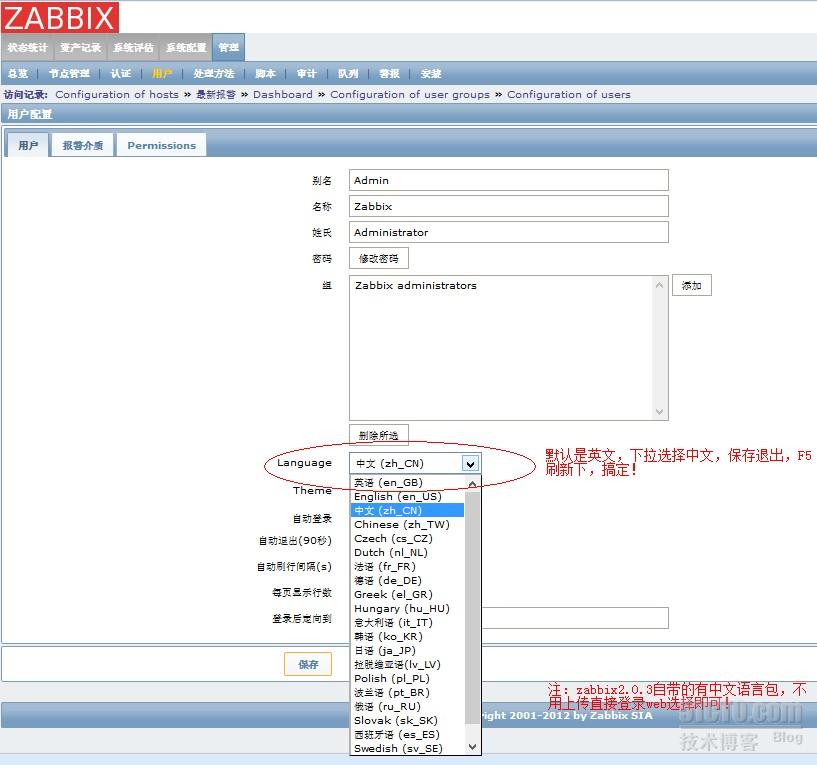The image size is (817, 765).
Task: Choose Dutch (nl_NL) language option
Action: click(407, 552)
